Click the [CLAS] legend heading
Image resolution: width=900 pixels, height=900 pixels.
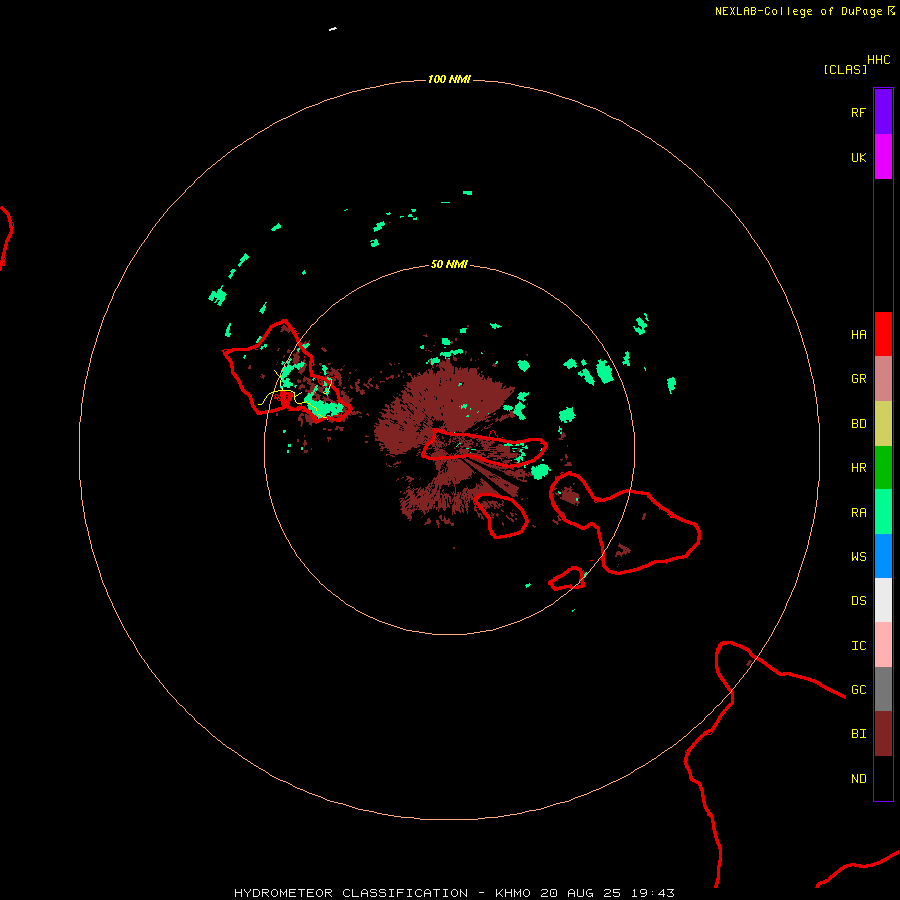[x=845, y=69]
